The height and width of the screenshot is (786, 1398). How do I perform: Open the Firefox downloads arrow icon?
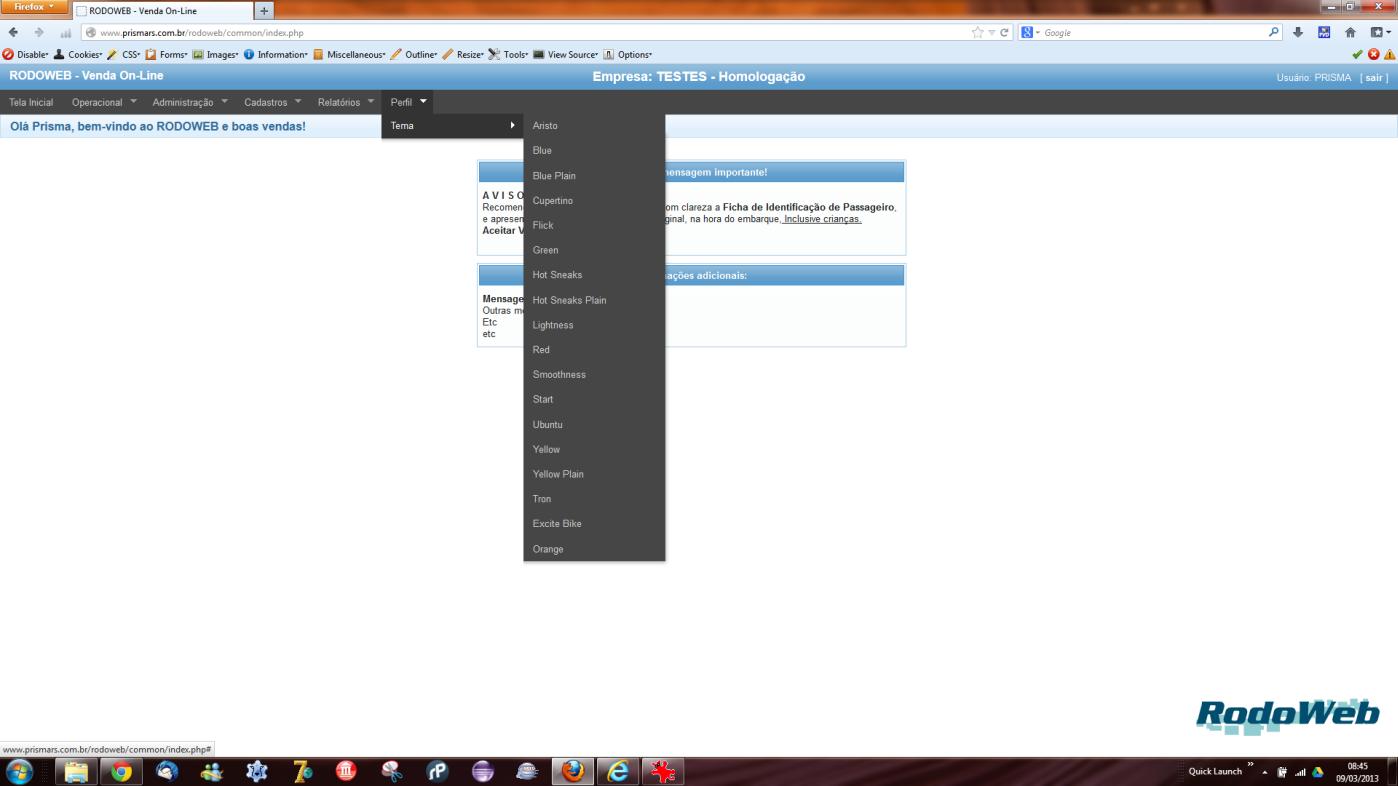click(1298, 33)
